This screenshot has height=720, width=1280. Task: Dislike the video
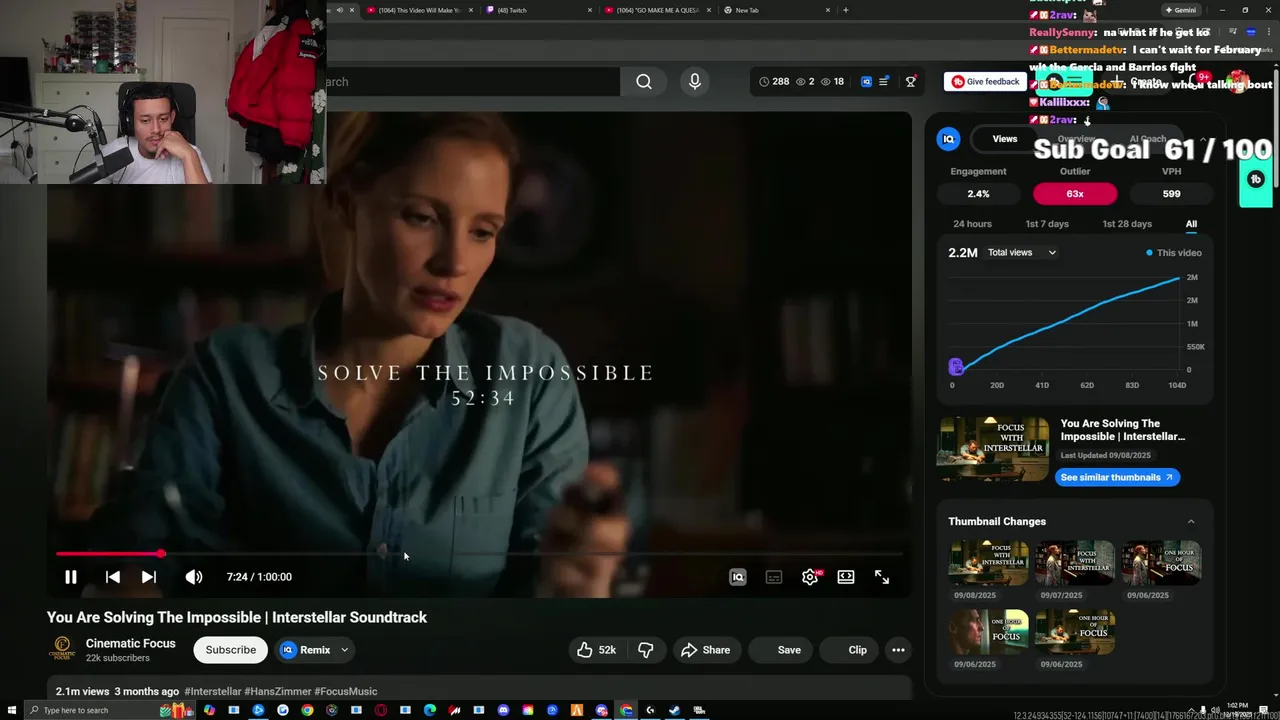646,650
